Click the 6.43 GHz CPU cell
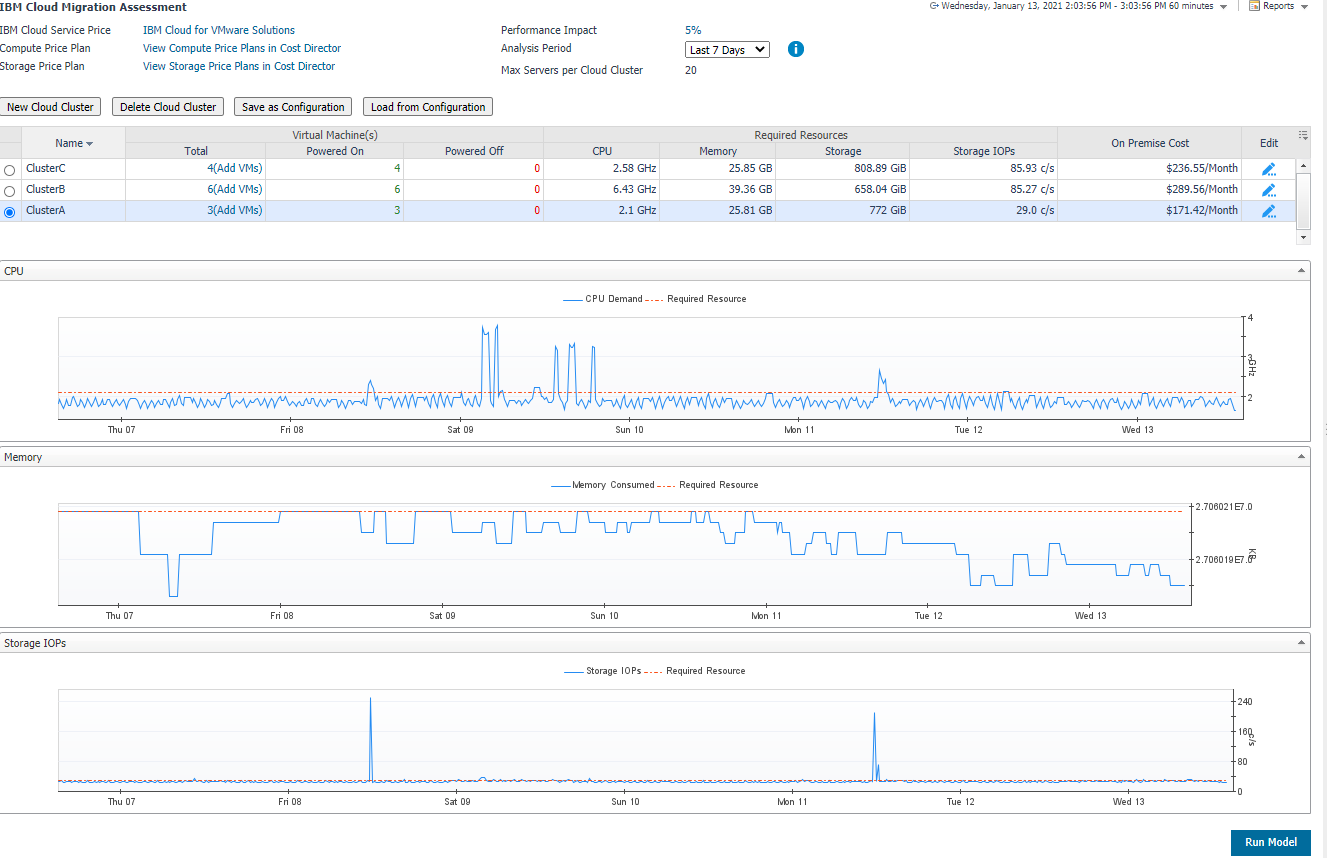 (602, 190)
